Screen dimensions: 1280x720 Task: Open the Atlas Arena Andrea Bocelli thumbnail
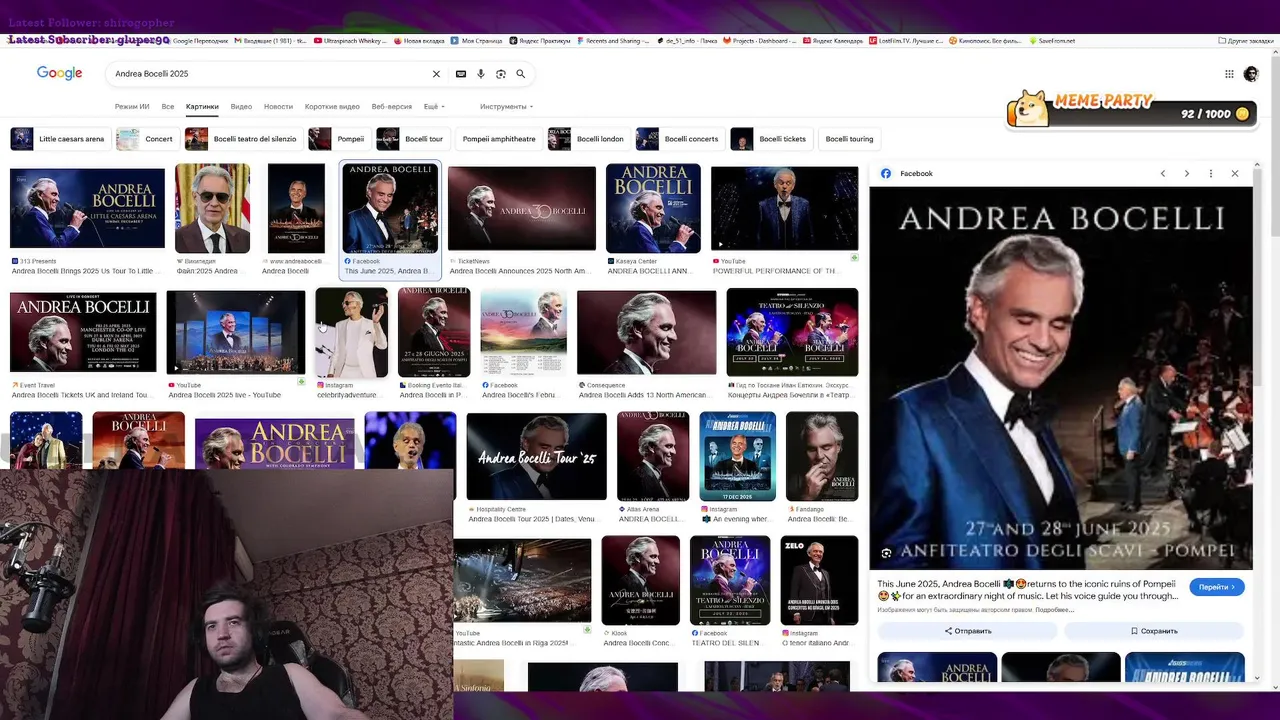click(x=653, y=456)
